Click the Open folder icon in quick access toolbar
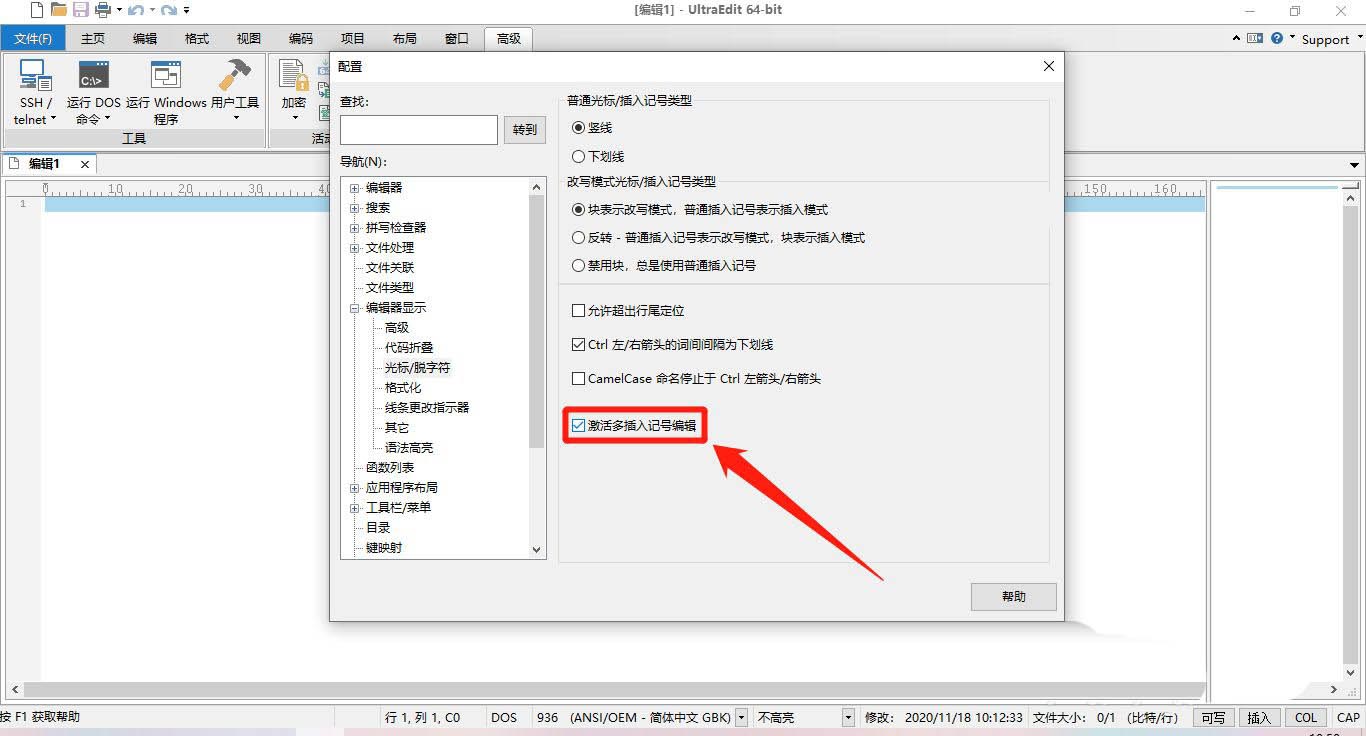The height and width of the screenshot is (736, 1366). tap(59, 10)
